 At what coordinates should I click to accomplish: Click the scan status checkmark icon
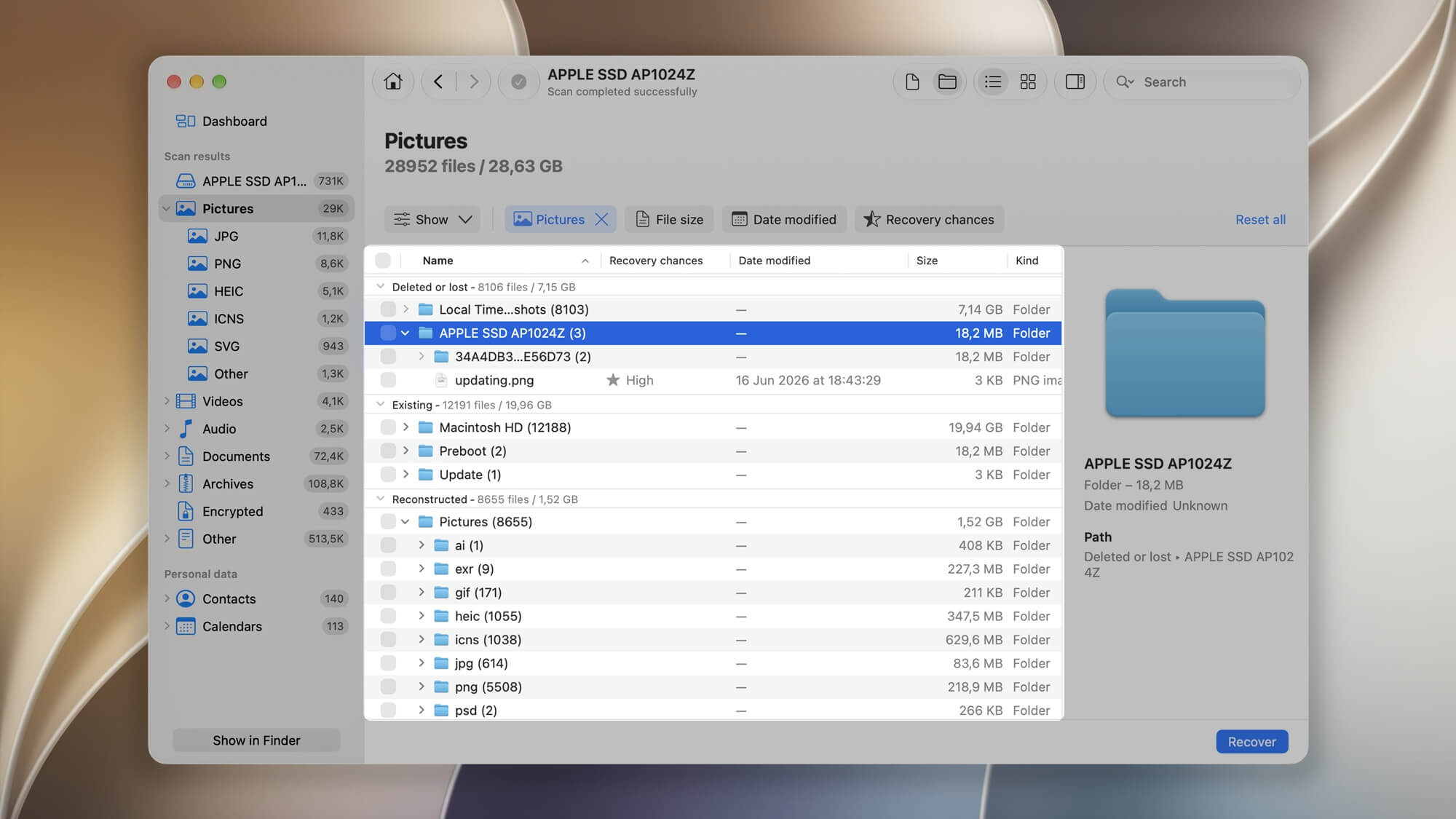(518, 82)
